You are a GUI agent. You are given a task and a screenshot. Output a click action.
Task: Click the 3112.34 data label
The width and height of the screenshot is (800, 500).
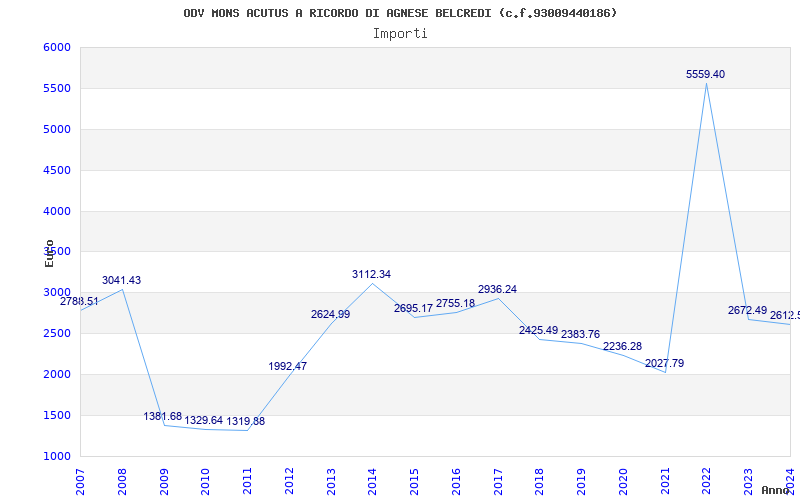pyautogui.click(x=371, y=274)
